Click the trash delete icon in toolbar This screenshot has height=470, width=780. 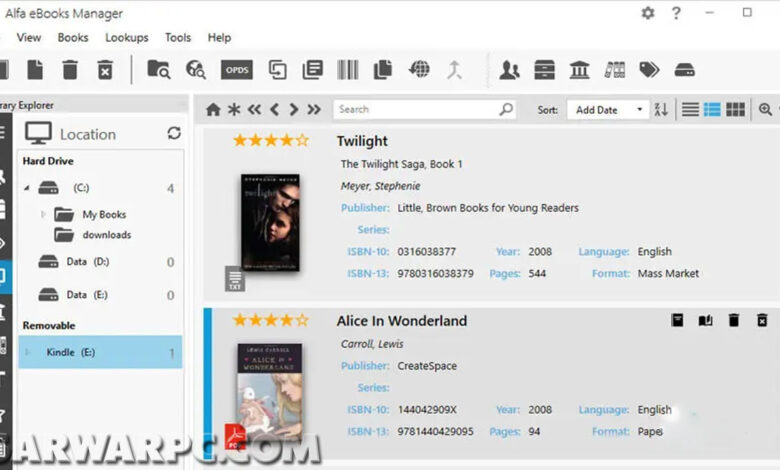click(70, 70)
